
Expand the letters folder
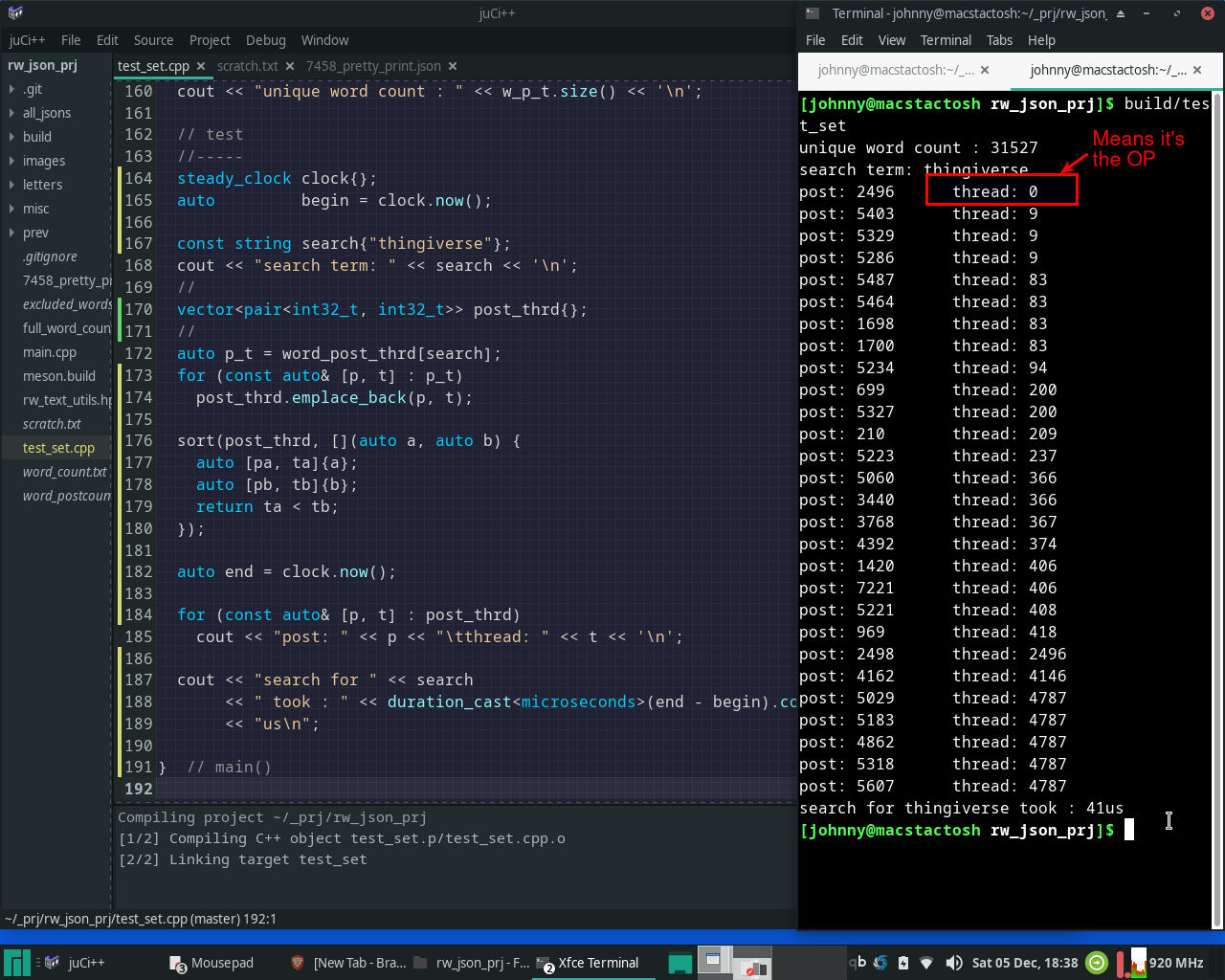click(11, 185)
